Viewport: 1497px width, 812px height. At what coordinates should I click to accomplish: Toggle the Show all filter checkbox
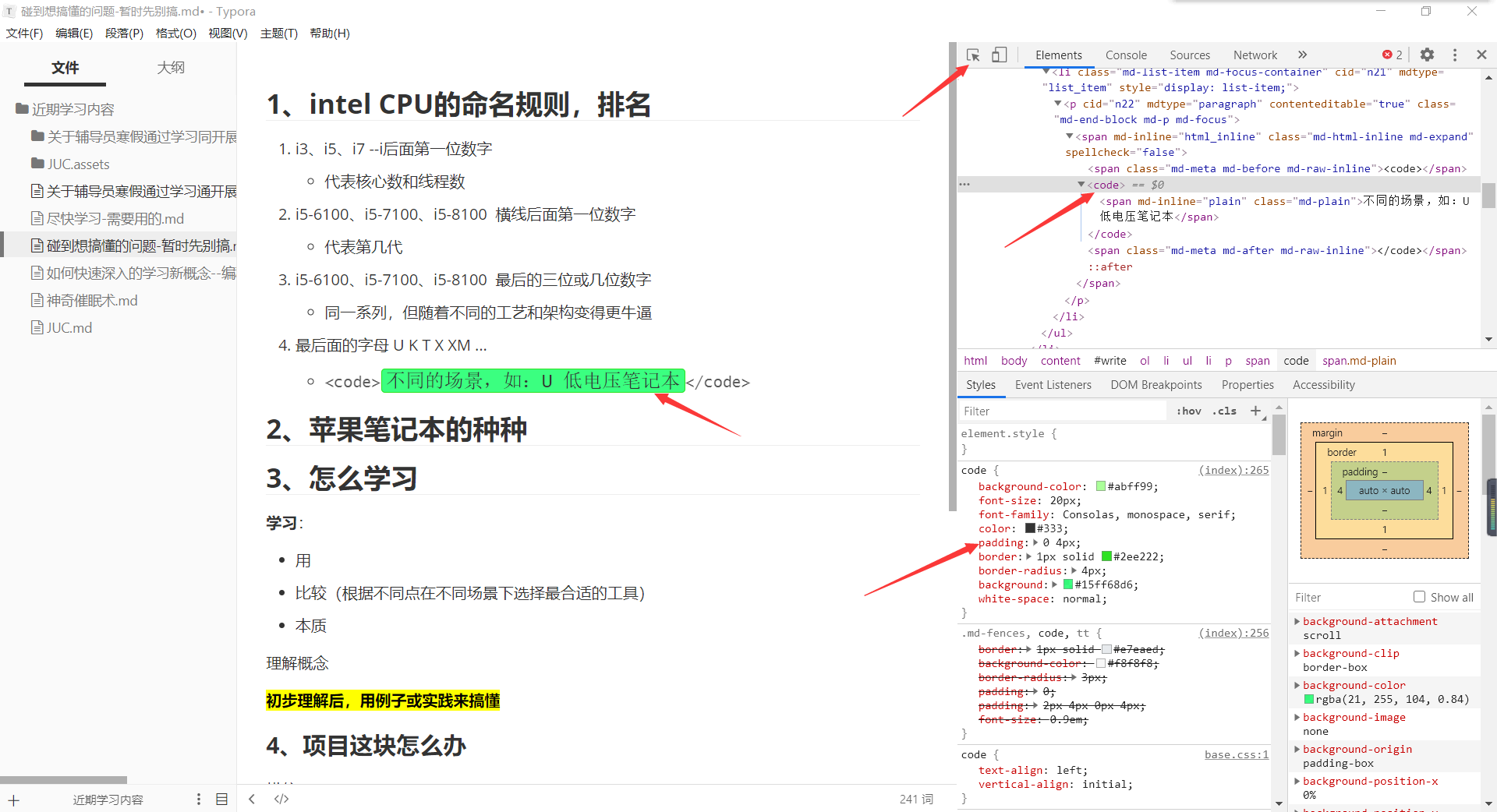(1419, 596)
